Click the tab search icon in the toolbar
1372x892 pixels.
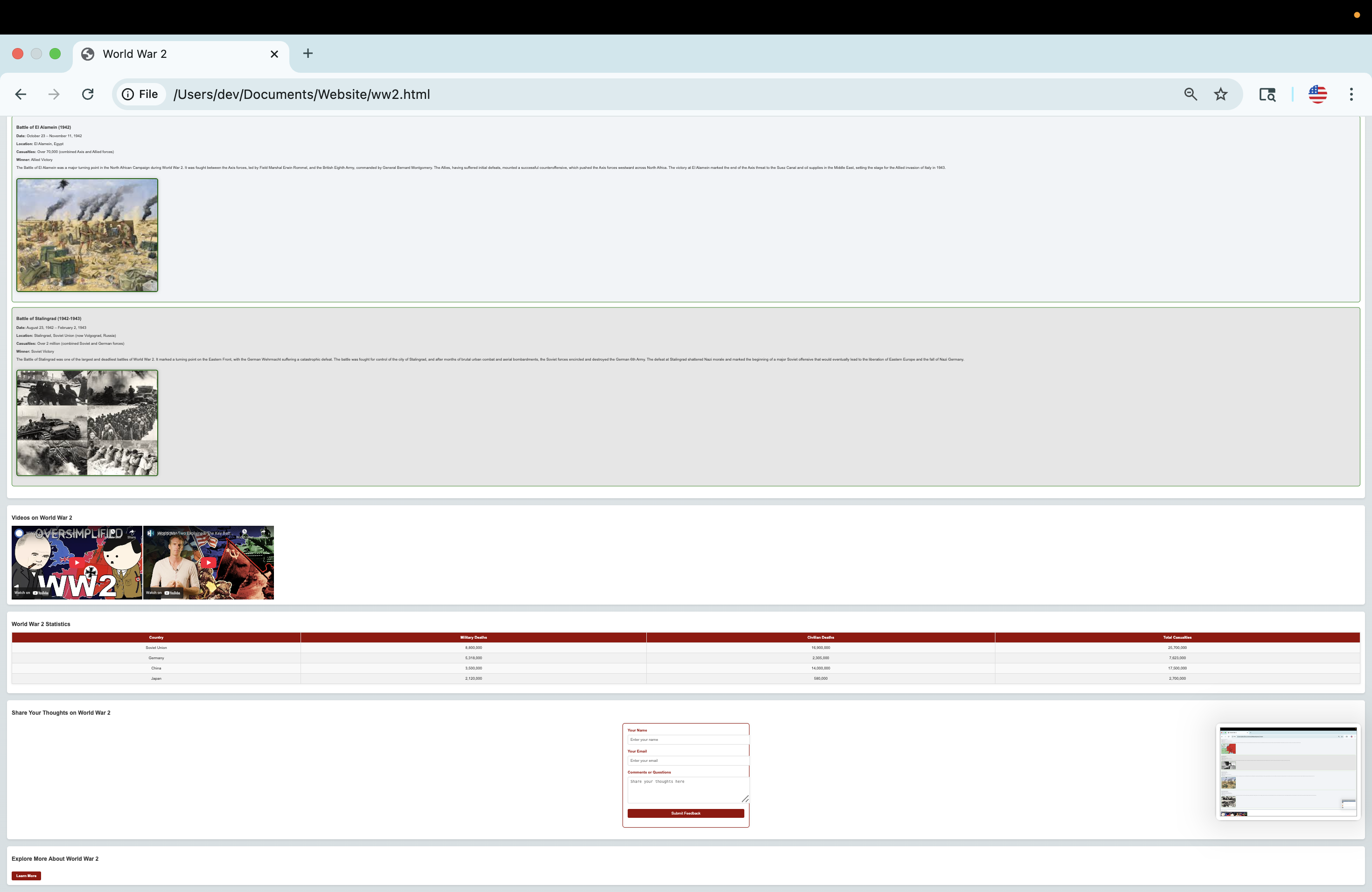[1267, 95]
